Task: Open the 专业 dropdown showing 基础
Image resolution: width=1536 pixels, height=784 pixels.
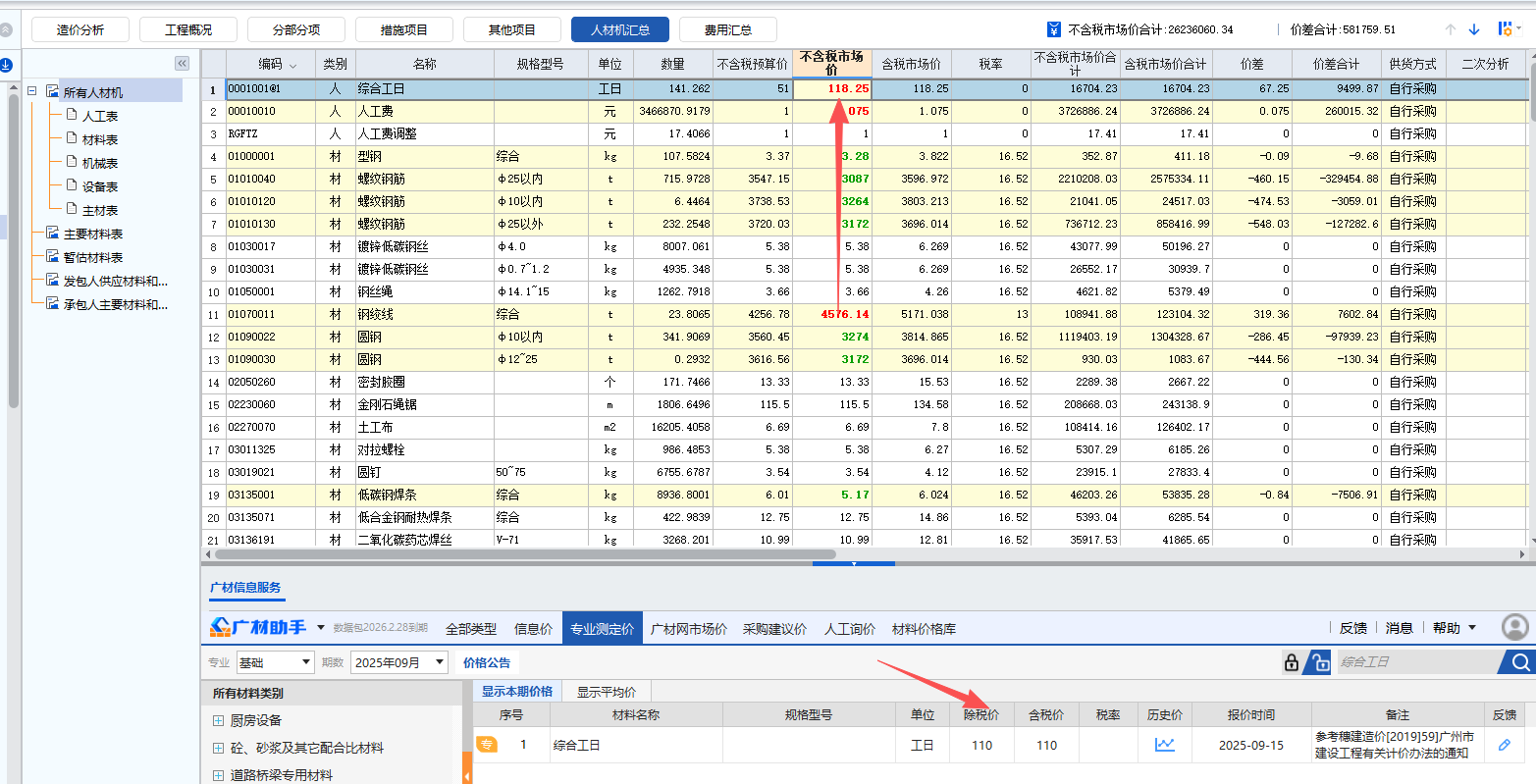Action: point(275,661)
